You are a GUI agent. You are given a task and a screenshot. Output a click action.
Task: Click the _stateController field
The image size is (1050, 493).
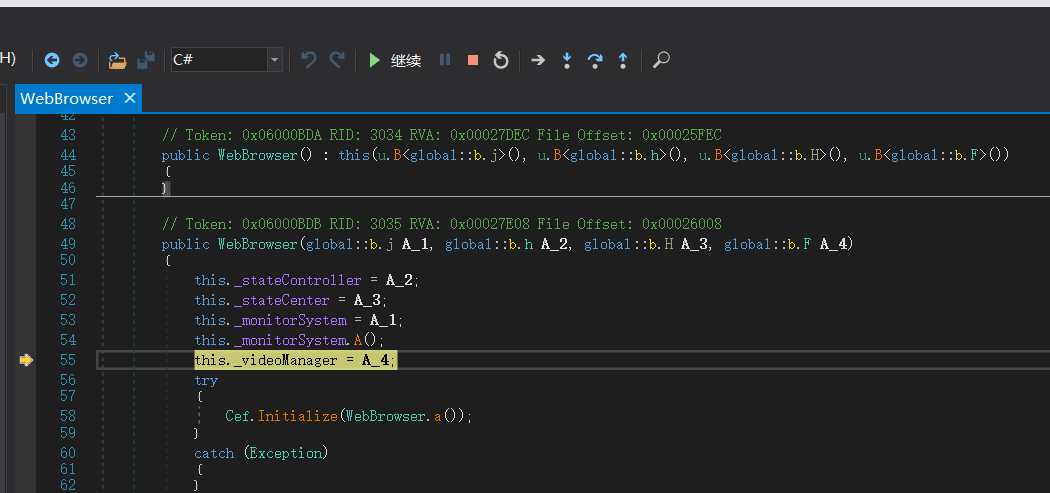coord(297,280)
